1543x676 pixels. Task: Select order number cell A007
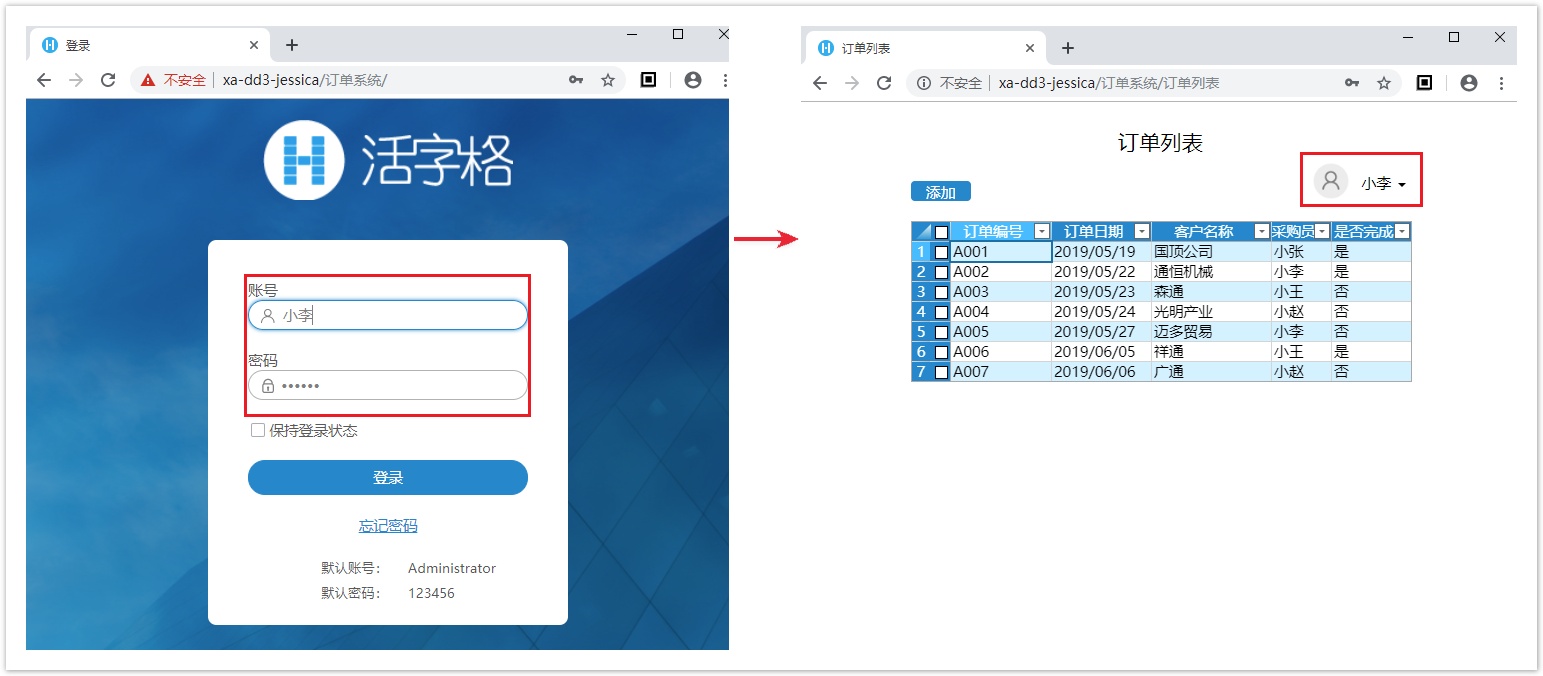click(x=1001, y=372)
